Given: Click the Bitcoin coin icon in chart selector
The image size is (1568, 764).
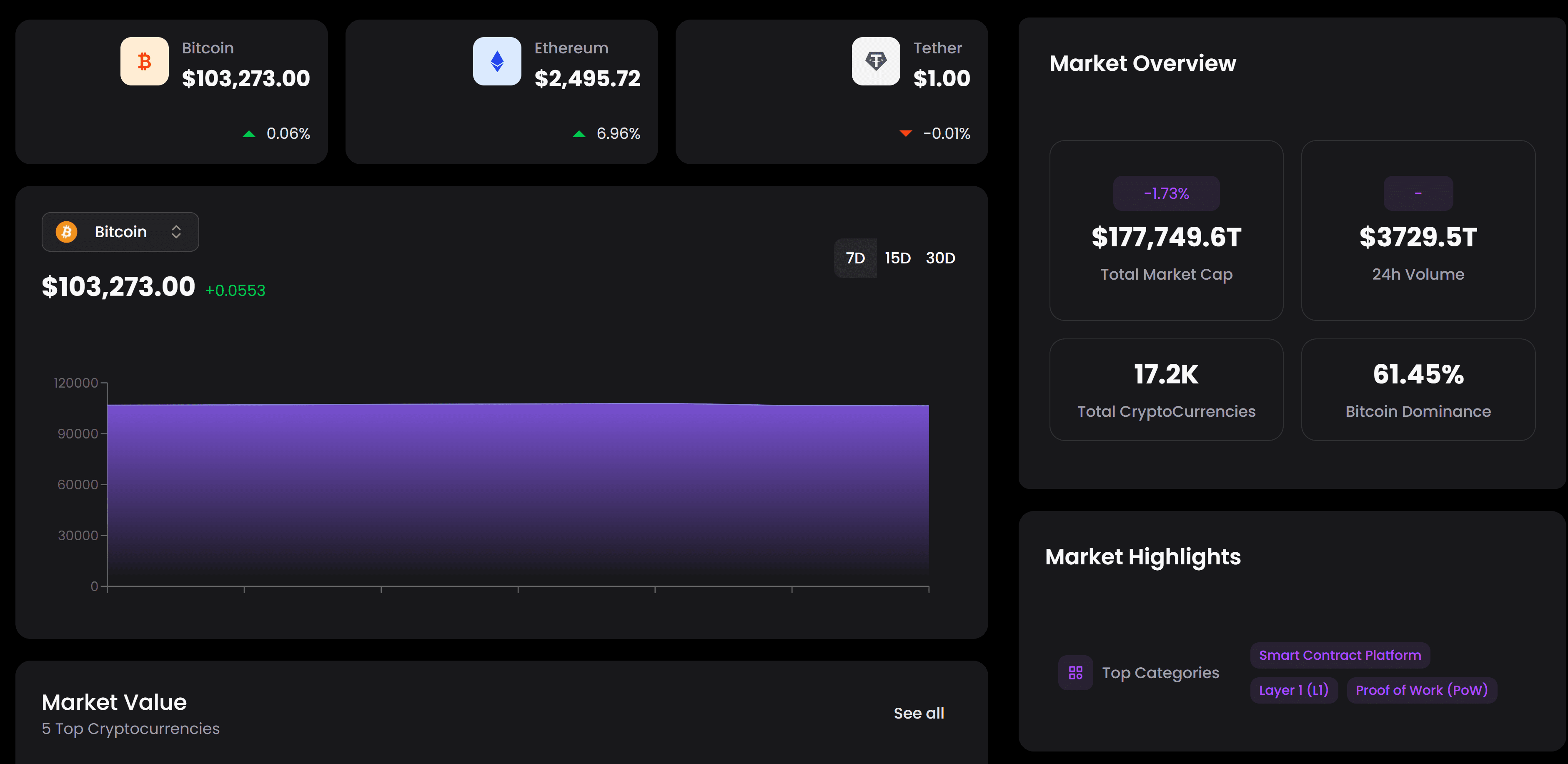Looking at the screenshot, I should tap(66, 232).
